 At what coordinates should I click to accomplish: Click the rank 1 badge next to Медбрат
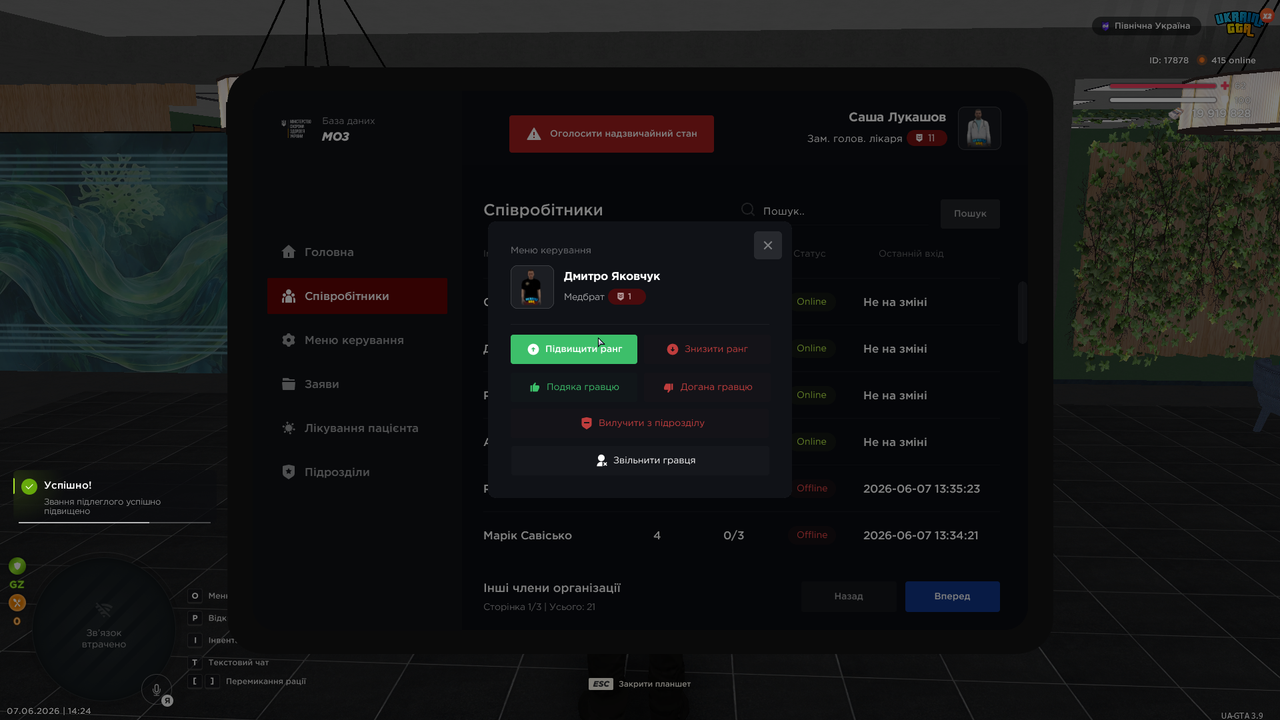point(627,297)
